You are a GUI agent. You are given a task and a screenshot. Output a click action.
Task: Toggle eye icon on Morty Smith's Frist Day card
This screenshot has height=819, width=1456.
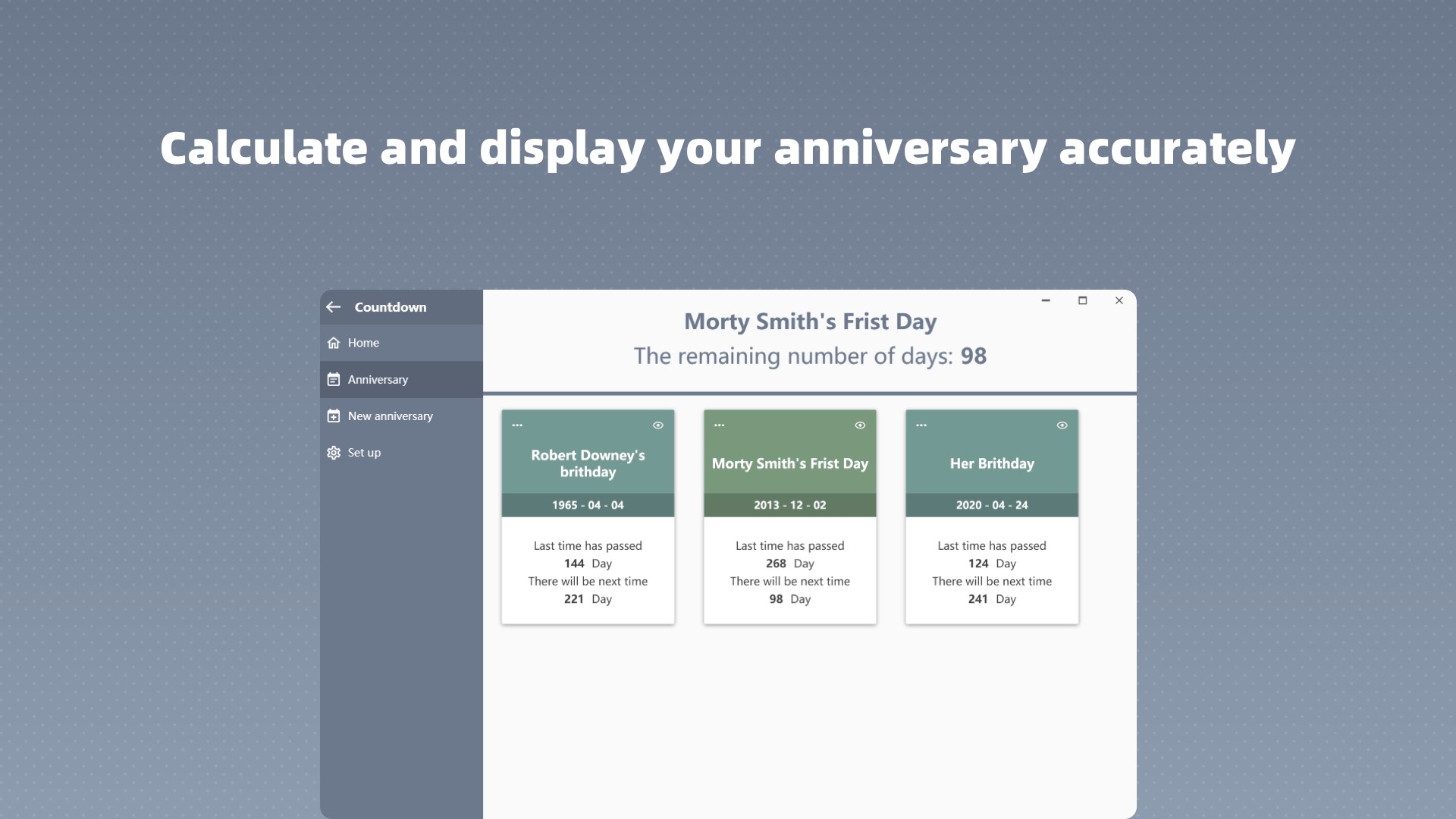click(x=860, y=425)
